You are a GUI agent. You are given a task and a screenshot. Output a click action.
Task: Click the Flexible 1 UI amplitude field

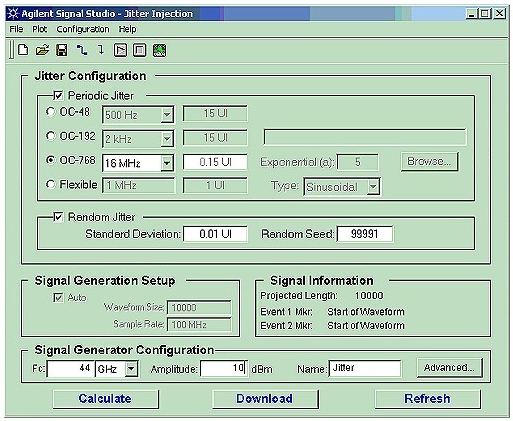point(215,185)
